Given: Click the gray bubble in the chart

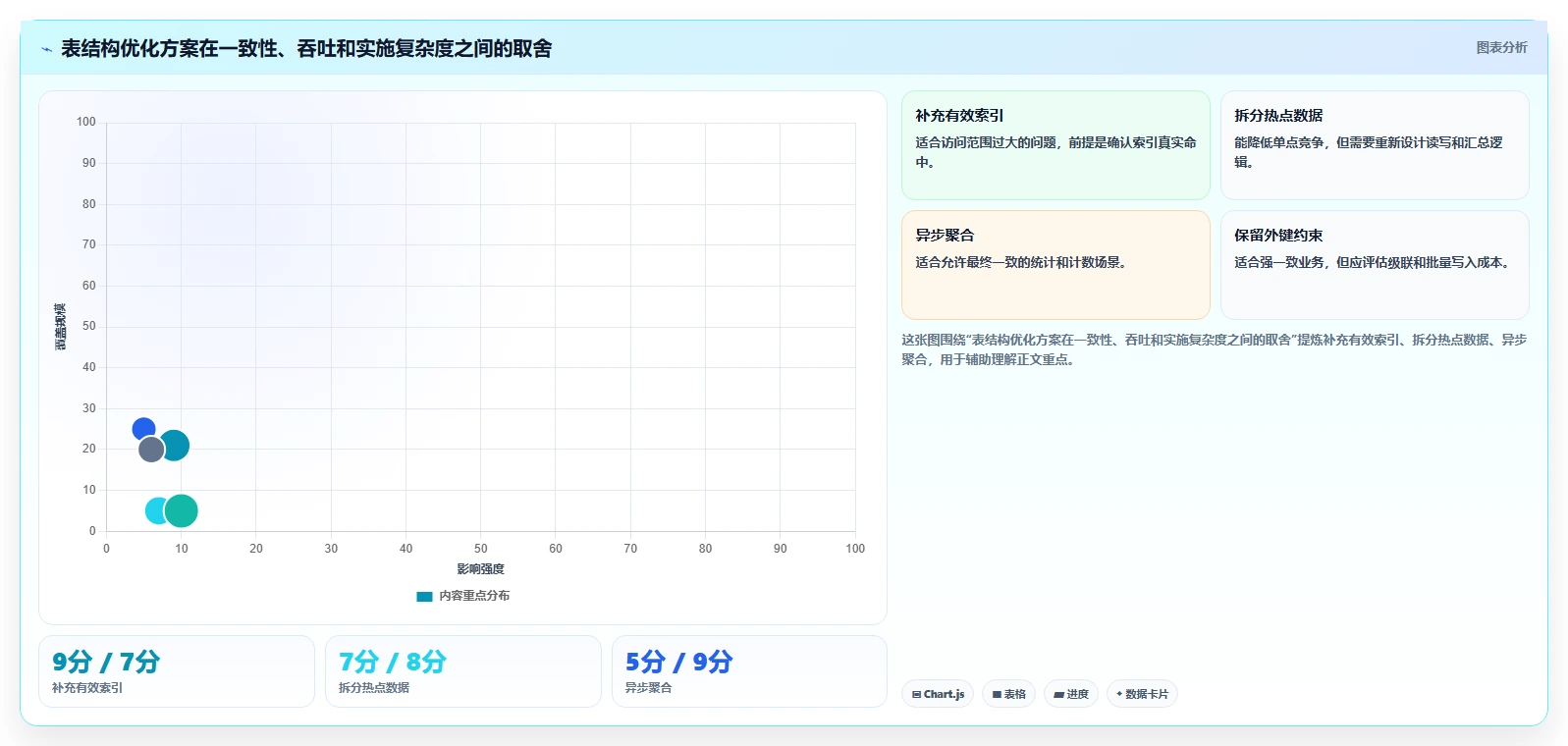Looking at the screenshot, I should tap(151, 450).
